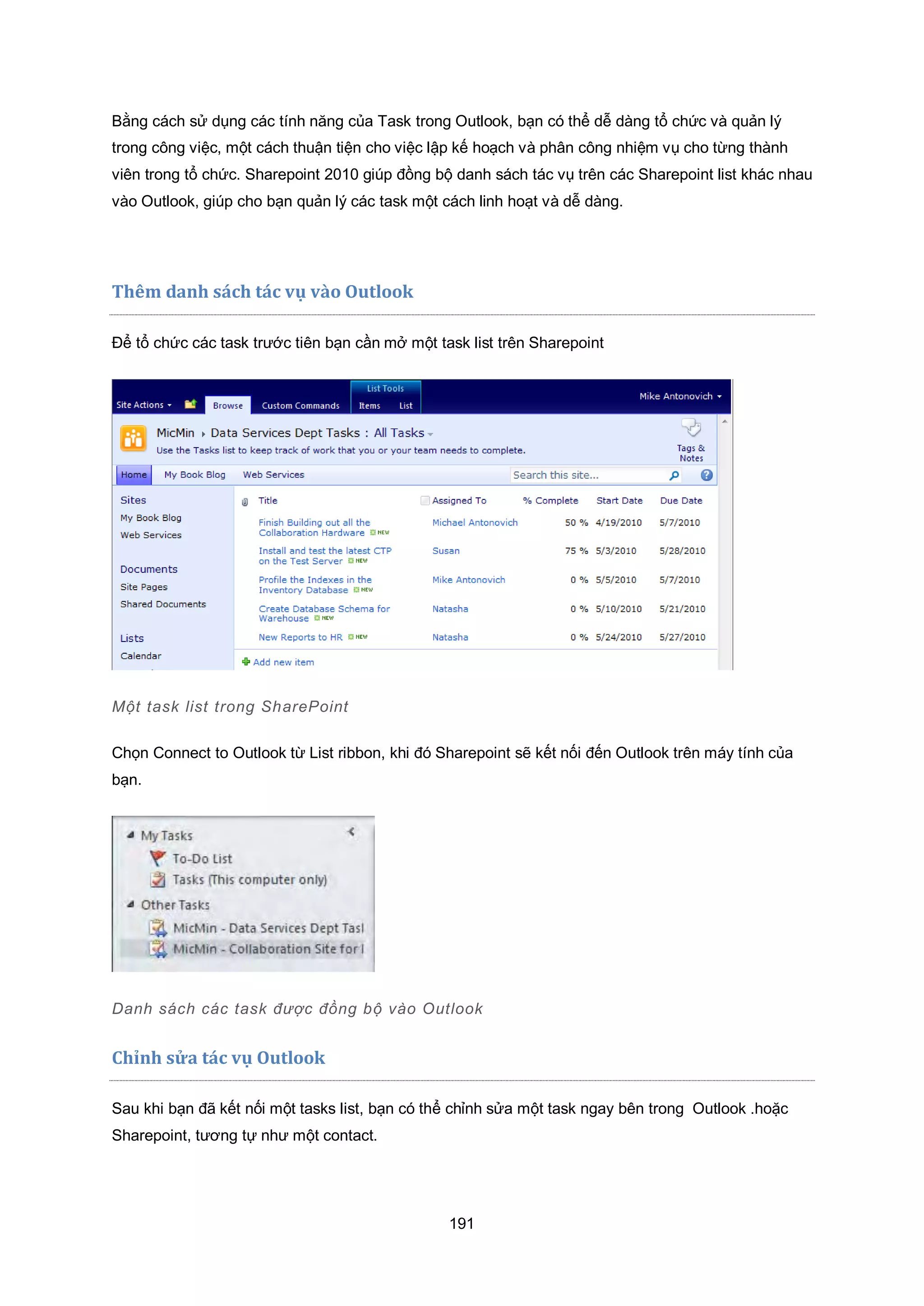Sort by the Due Date column header
This screenshot has width=924, height=1306.
click(x=681, y=501)
